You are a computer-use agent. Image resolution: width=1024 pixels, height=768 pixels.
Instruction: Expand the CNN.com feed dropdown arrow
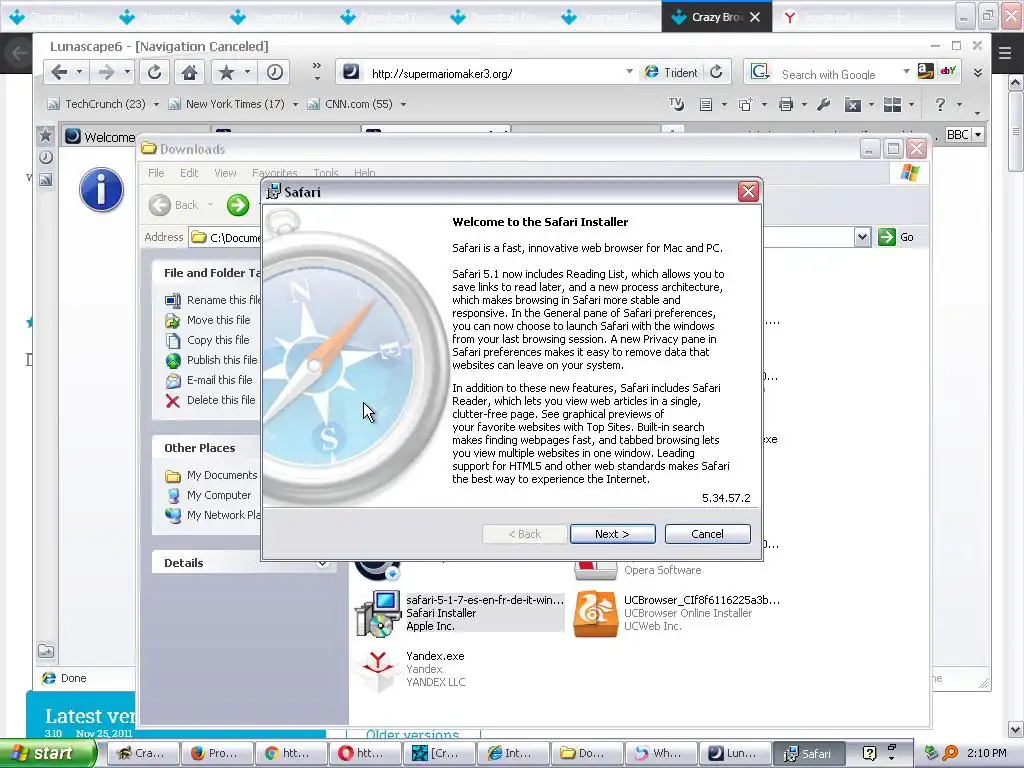403,104
